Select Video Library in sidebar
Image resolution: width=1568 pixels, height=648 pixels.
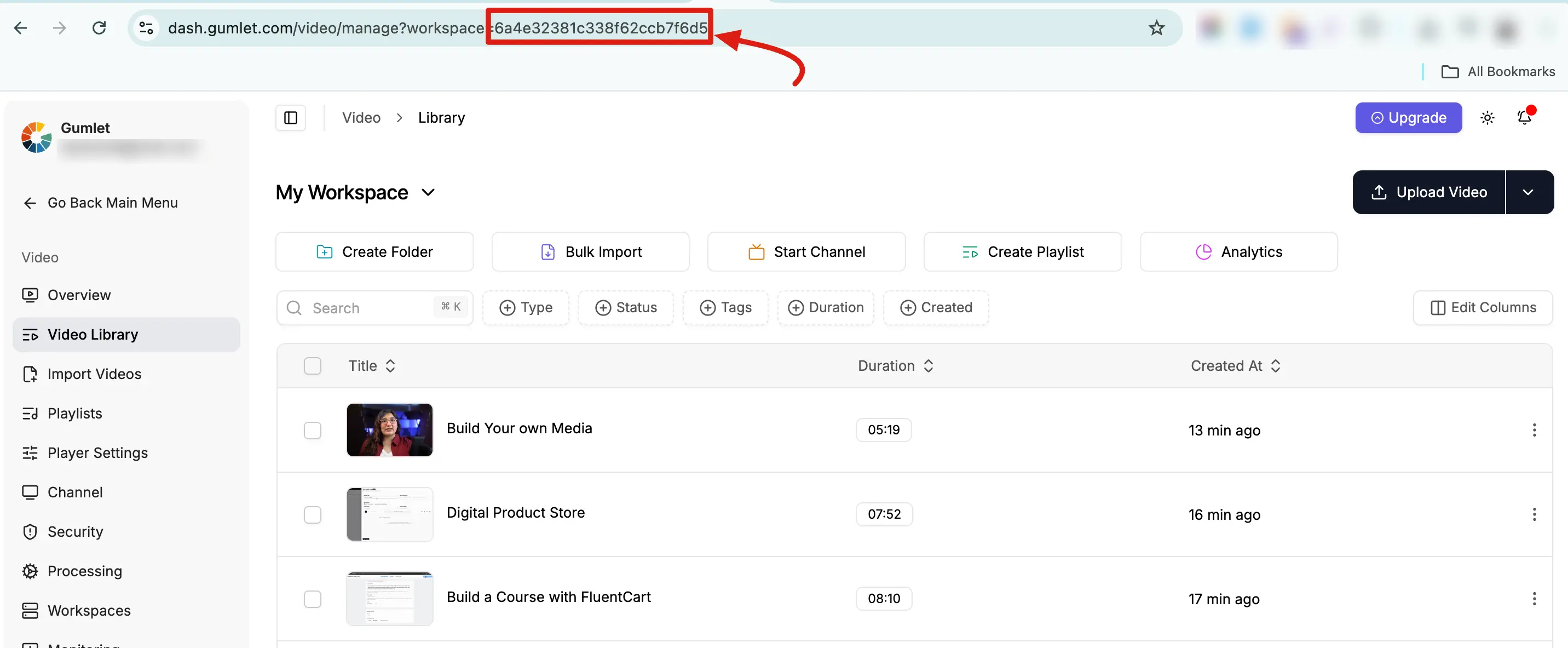pos(126,334)
